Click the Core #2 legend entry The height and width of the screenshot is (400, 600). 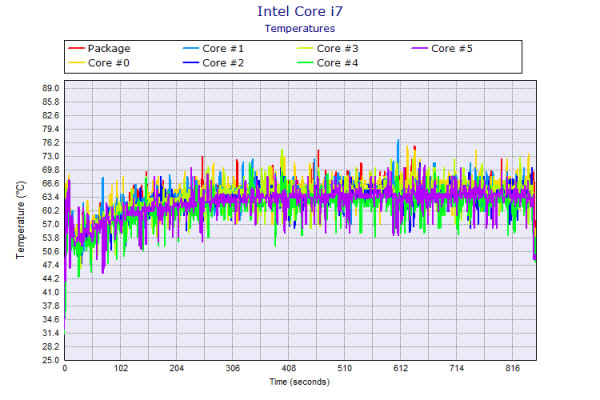pyautogui.click(x=213, y=63)
